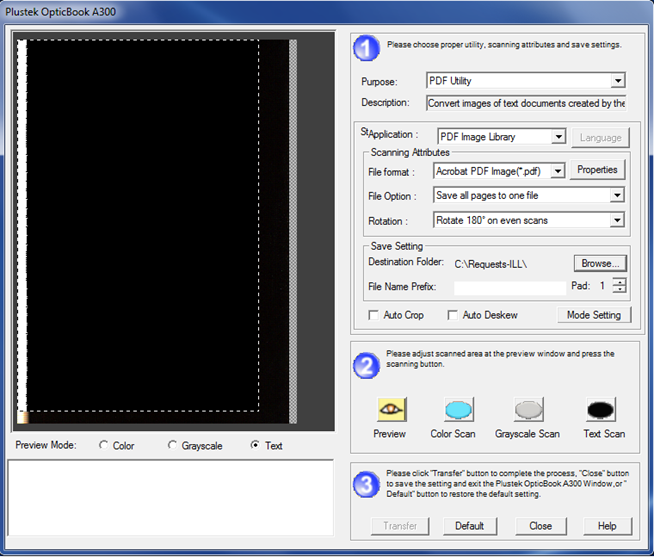Open Help
Screen dimensions: 654x557
click(607, 526)
